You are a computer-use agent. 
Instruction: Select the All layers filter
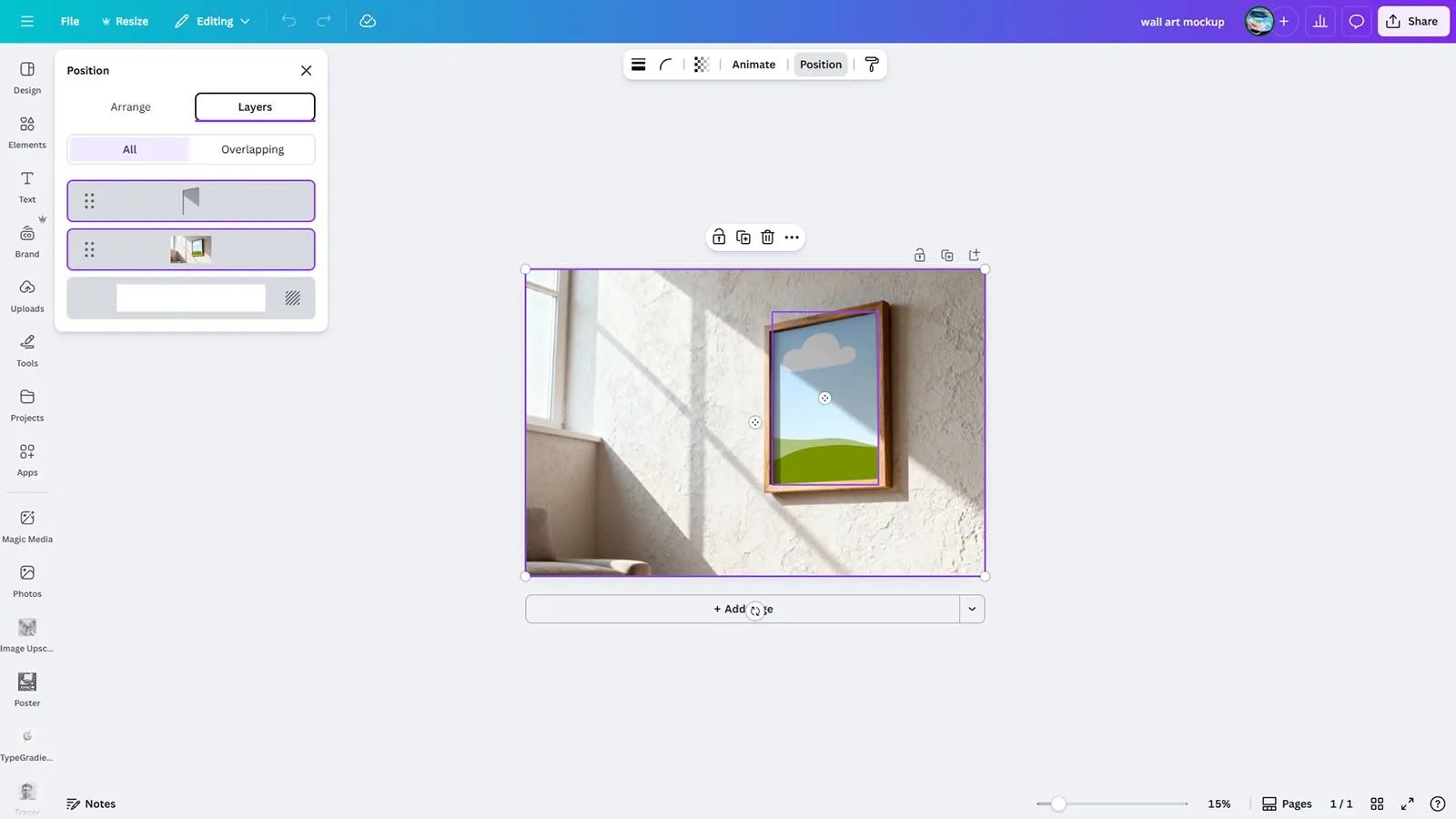[129, 149]
